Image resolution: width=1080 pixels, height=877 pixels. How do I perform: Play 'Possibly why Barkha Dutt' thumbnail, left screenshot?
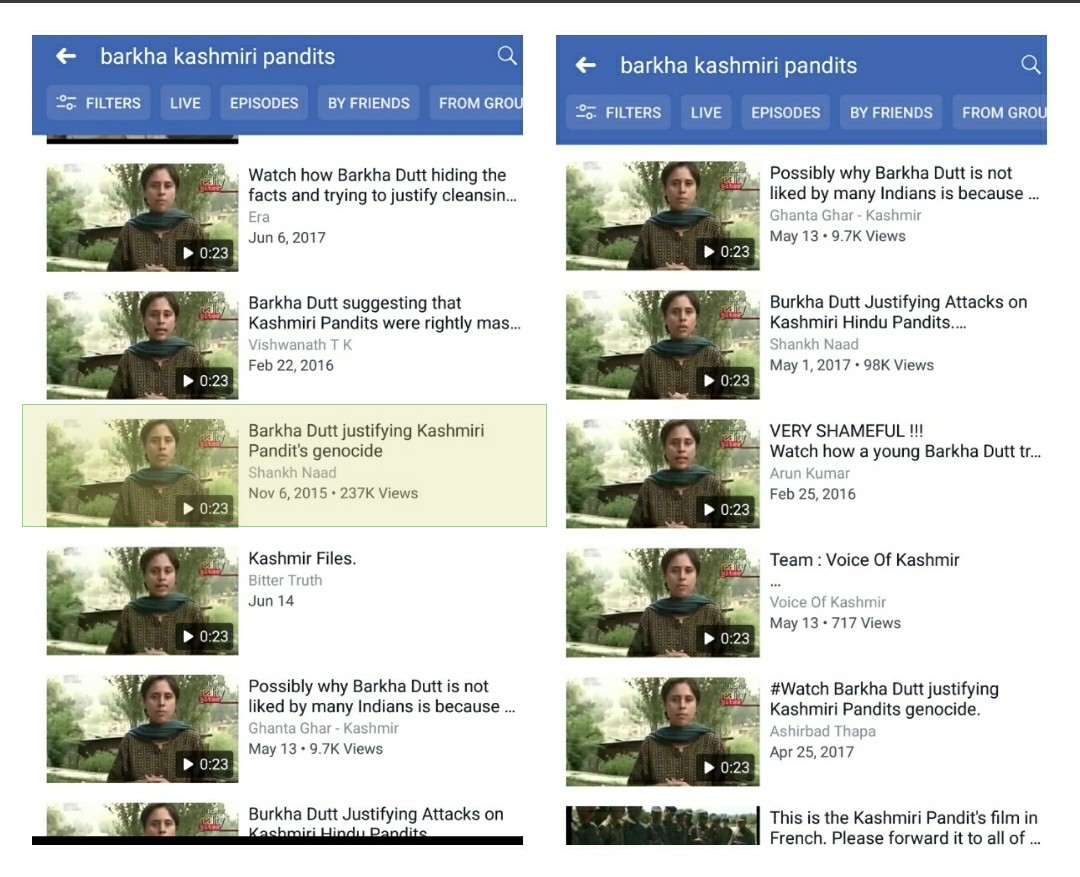(143, 728)
